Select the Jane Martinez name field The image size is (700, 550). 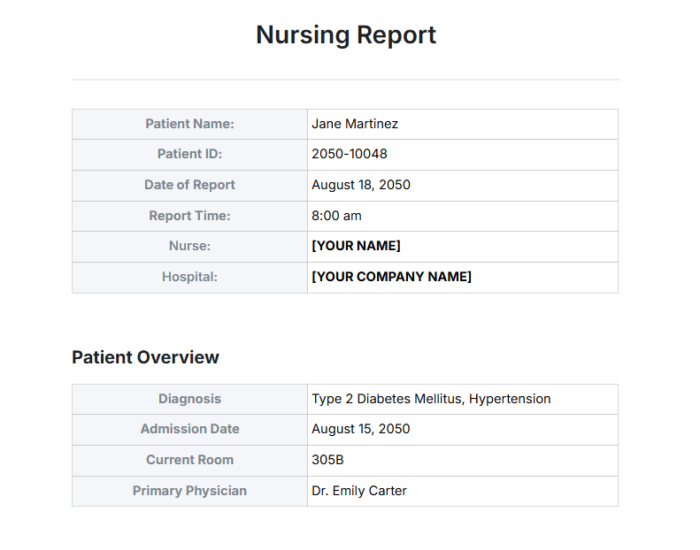(x=355, y=124)
